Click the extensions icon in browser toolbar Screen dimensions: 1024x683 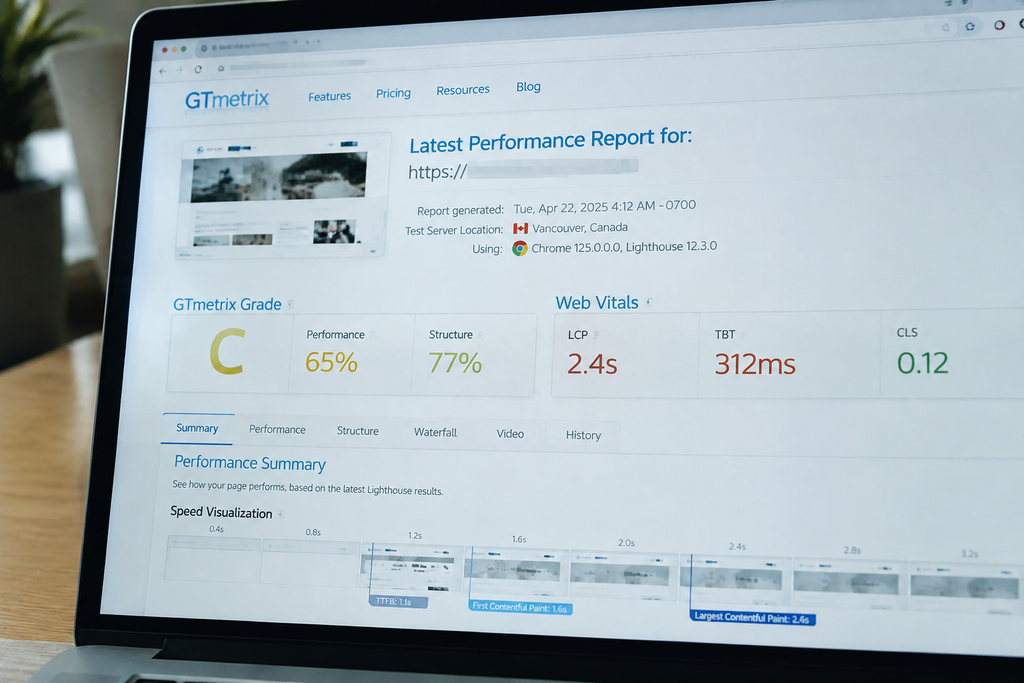pyautogui.click(x=970, y=26)
